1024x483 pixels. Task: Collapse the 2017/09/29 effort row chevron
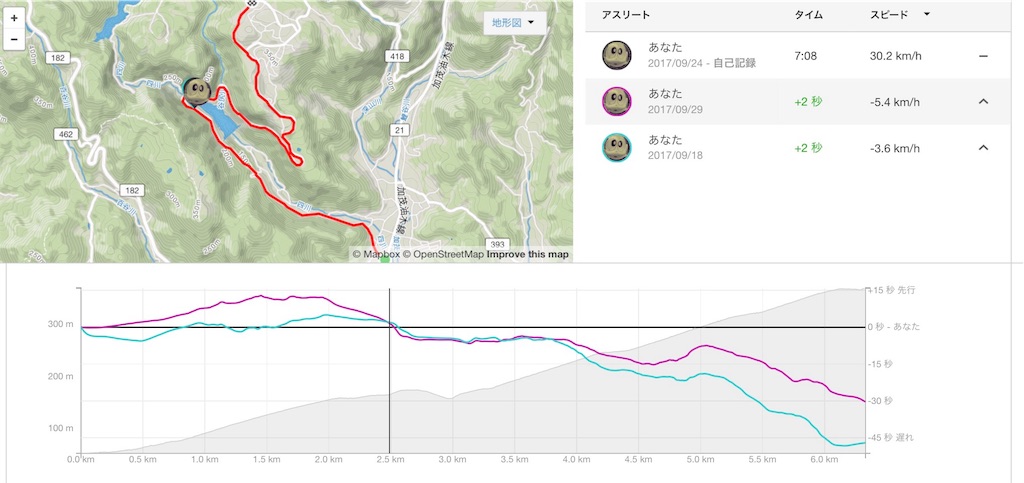pos(982,101)
